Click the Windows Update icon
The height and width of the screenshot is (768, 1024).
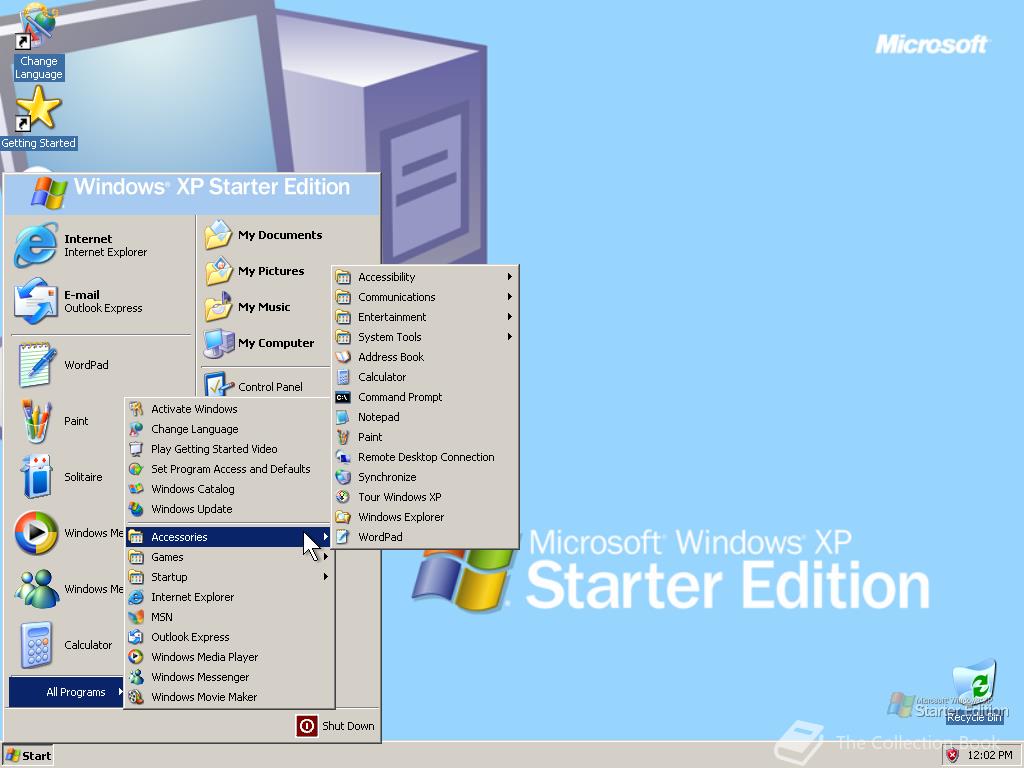click(x=136, y=509)
